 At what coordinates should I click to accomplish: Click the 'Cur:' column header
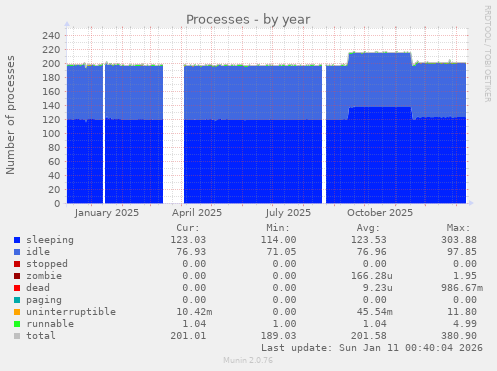(x=188, y=228)
